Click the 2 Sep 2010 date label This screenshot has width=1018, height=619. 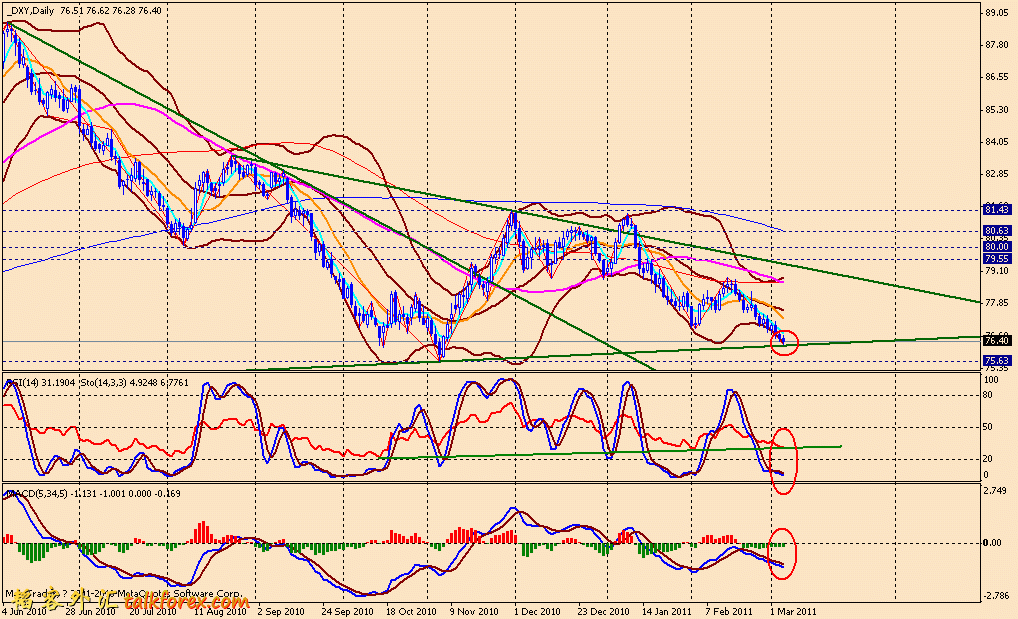pyautogui.click(x=280, y=612)
